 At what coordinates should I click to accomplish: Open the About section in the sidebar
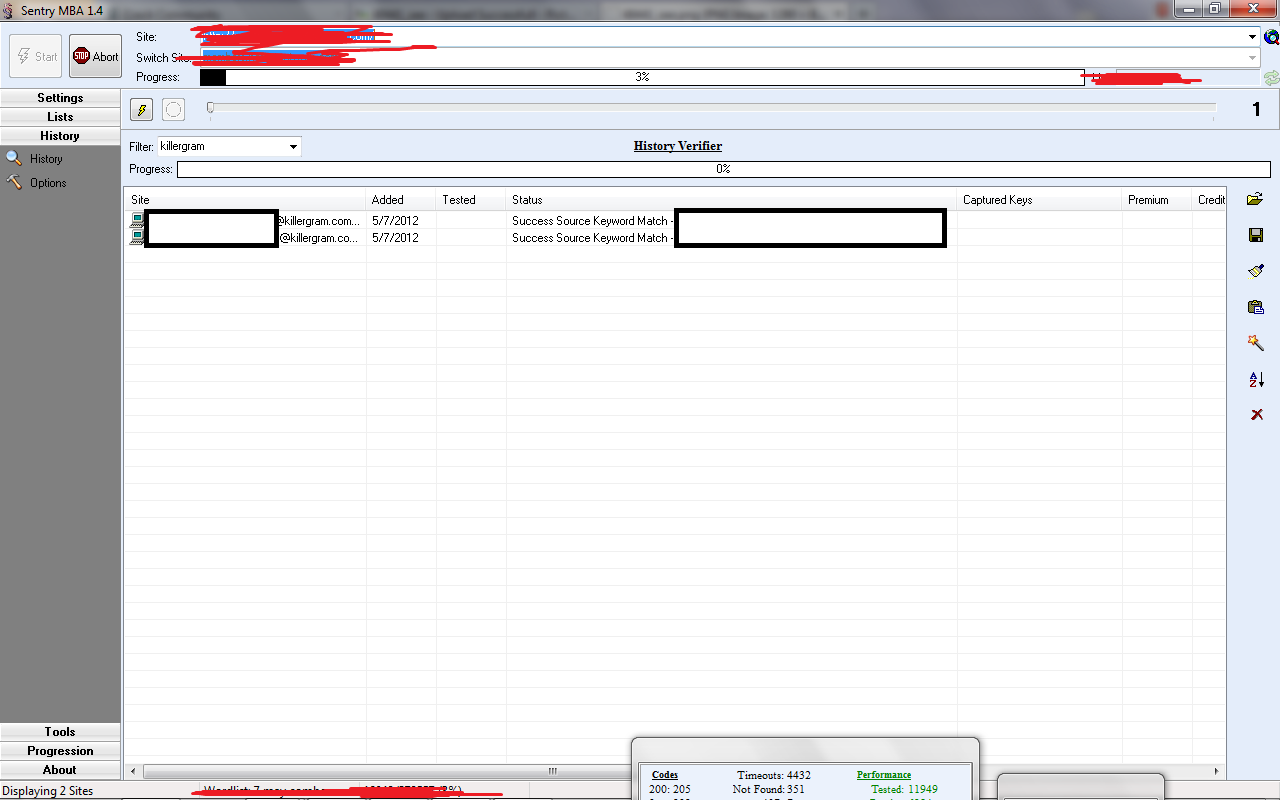click(x=60, y=770)
